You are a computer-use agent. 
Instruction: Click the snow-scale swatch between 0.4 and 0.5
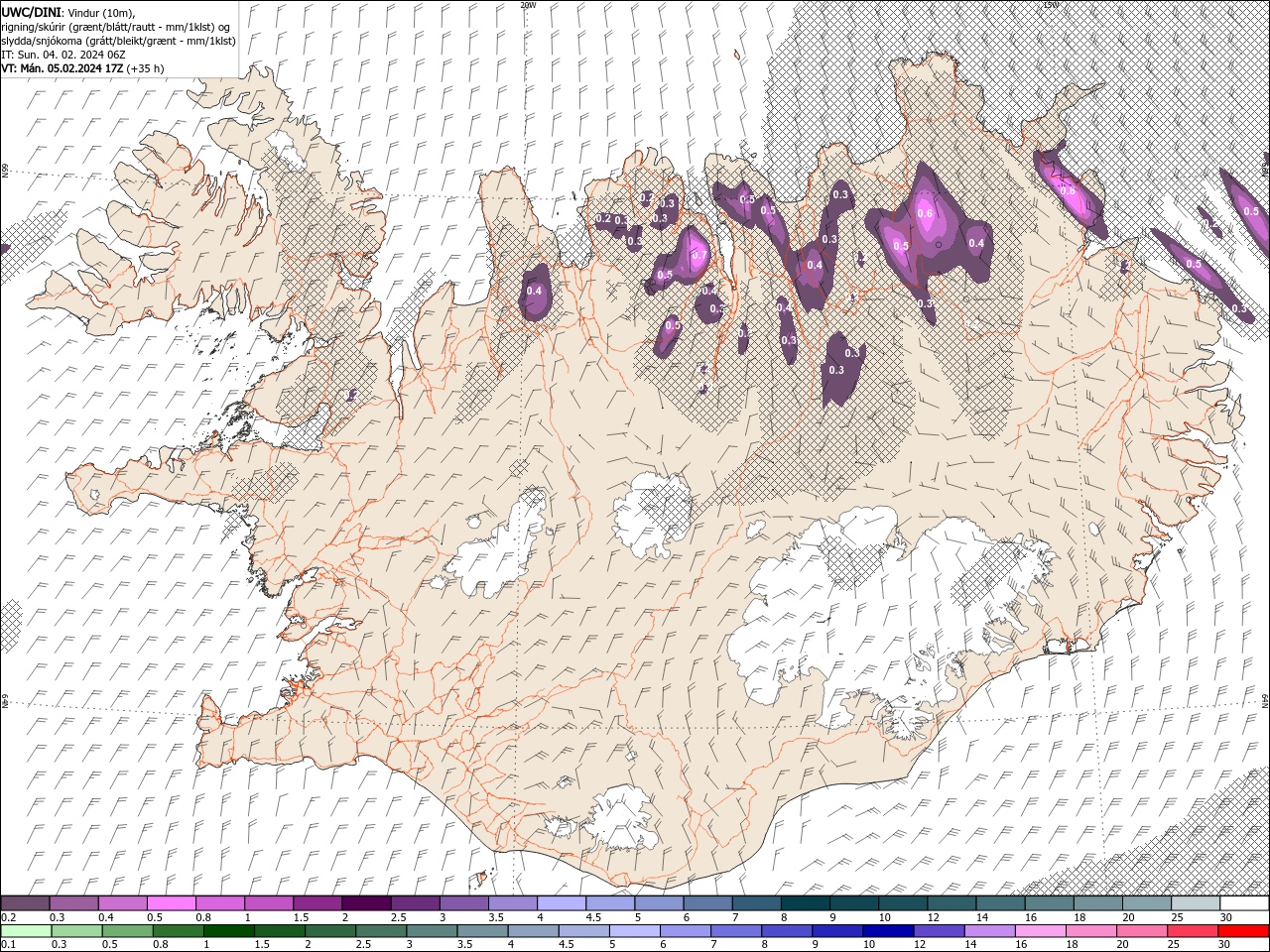click(123, 903)
